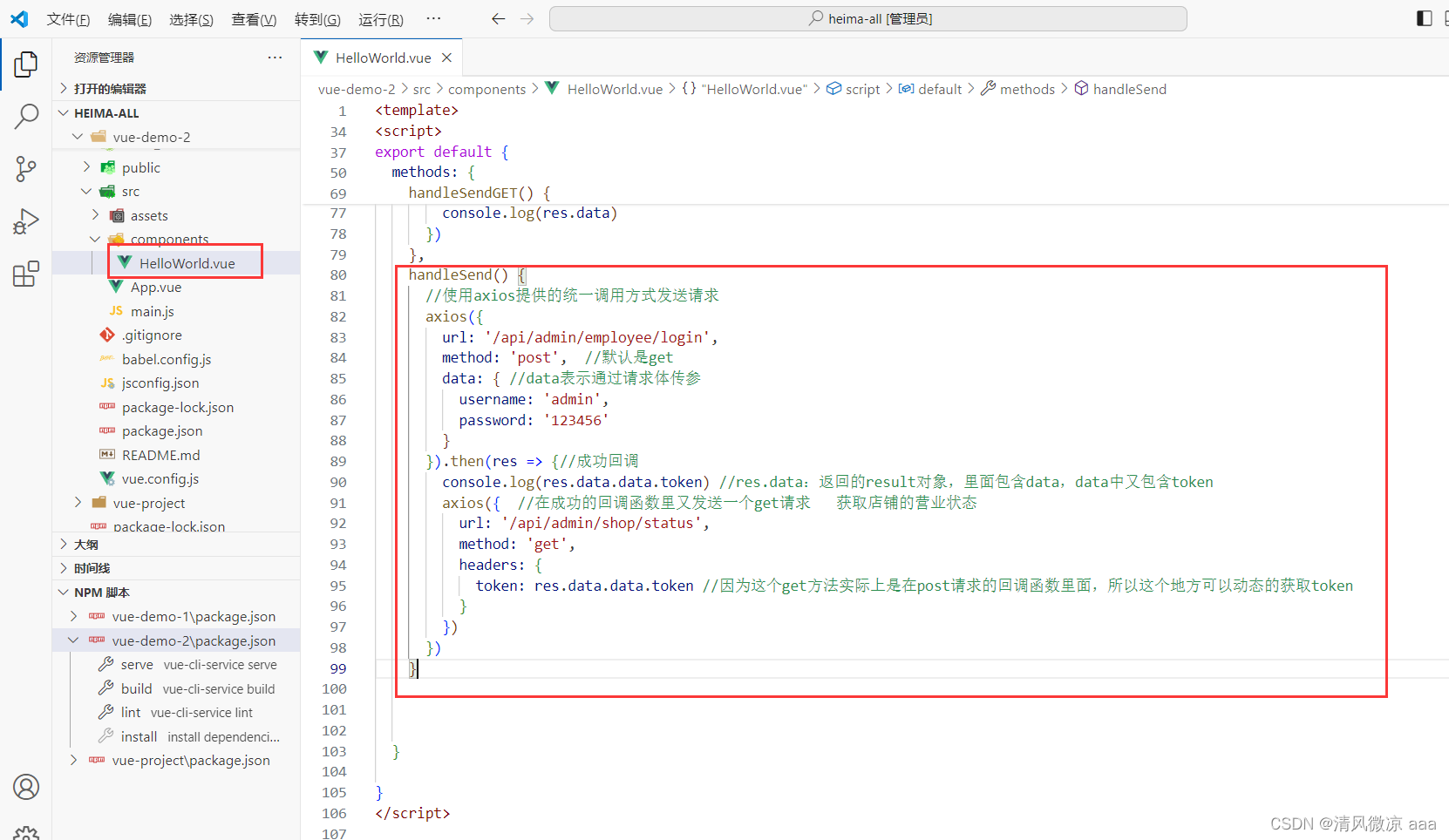Open the Explorer view in activity bar
Viewport: 1449px width, 840px height.
click(26, 64)
